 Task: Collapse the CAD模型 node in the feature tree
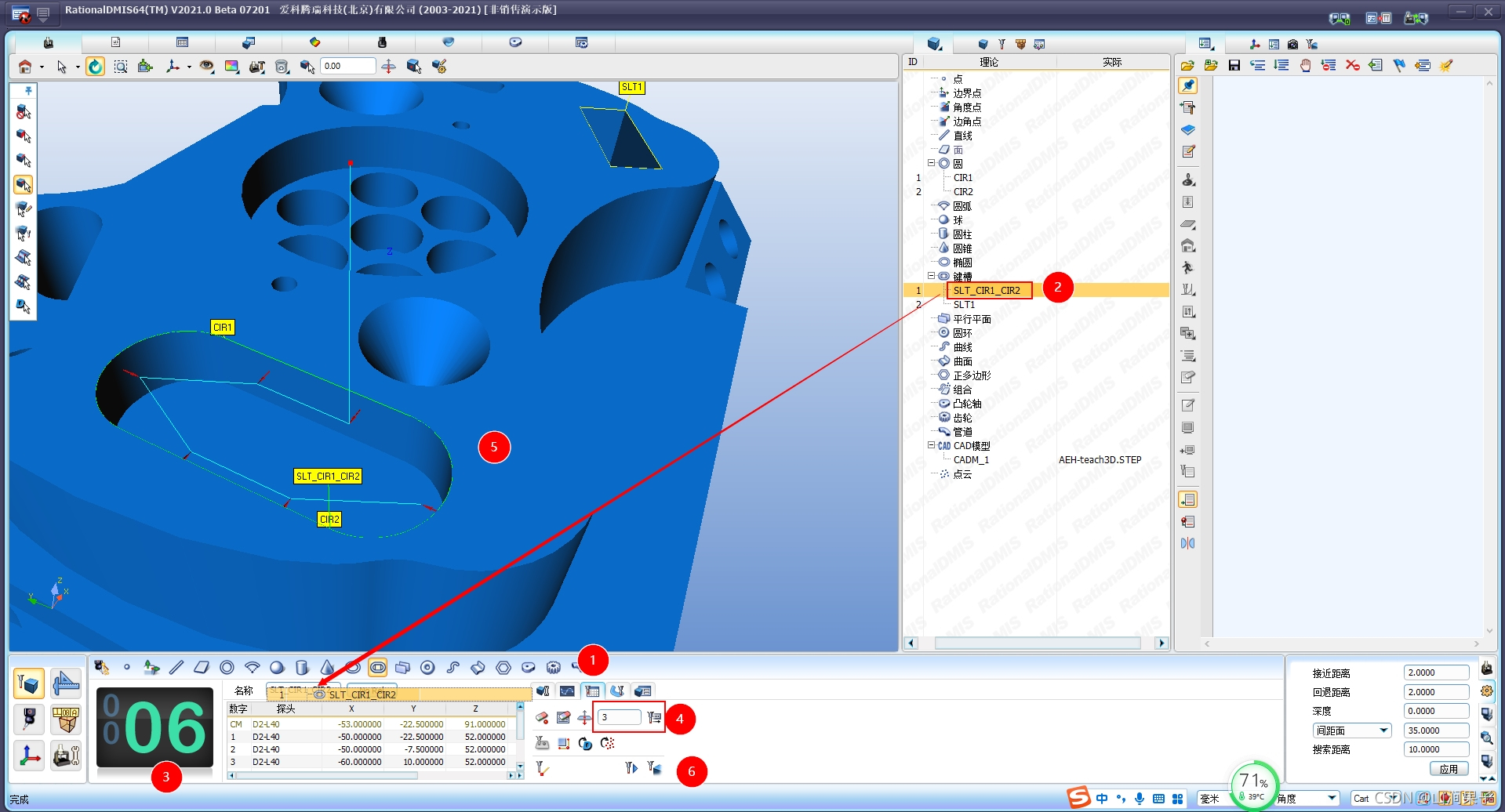pos(932,445)
